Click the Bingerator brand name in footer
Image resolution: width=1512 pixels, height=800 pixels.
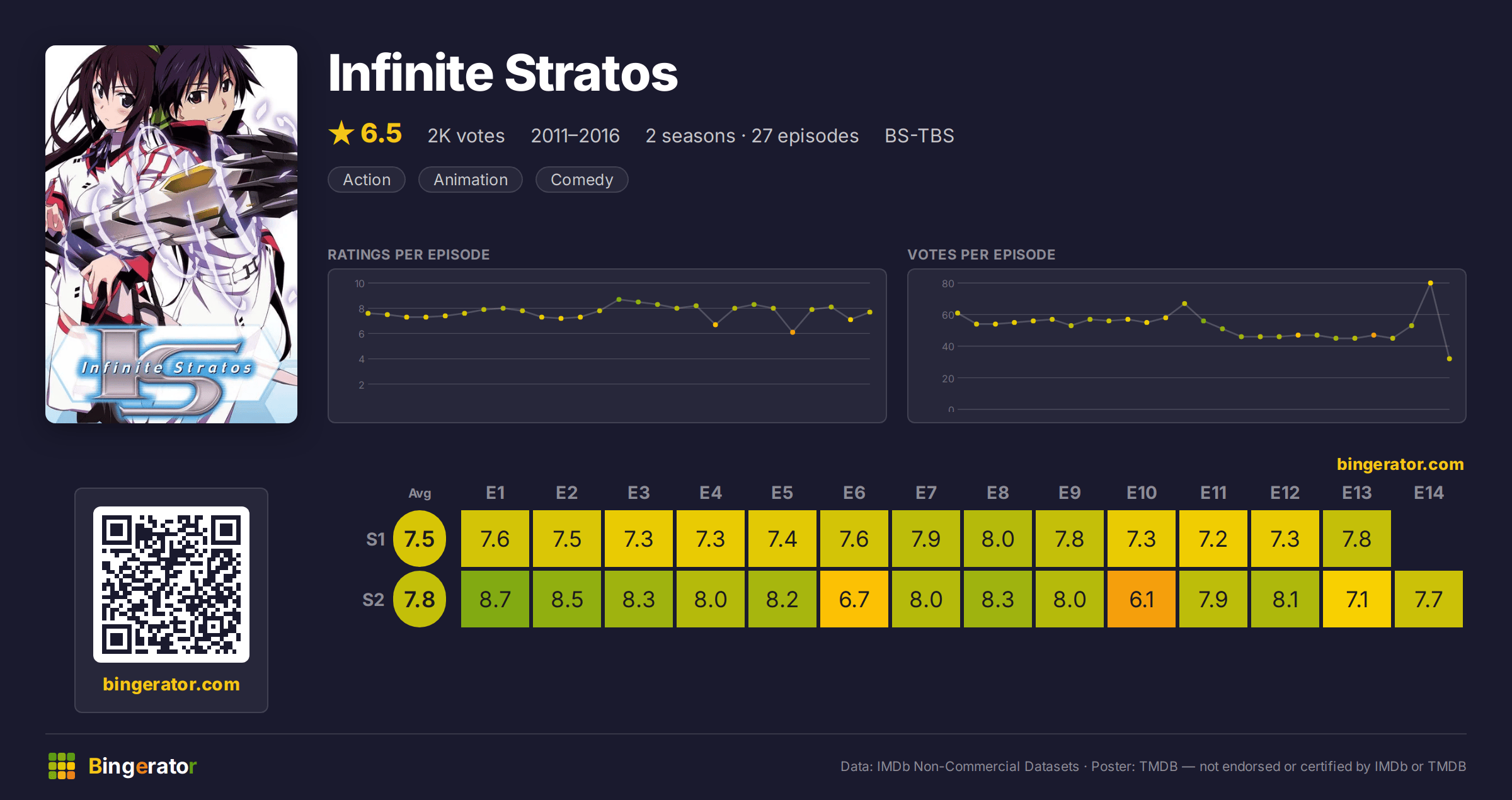[142, 766]
